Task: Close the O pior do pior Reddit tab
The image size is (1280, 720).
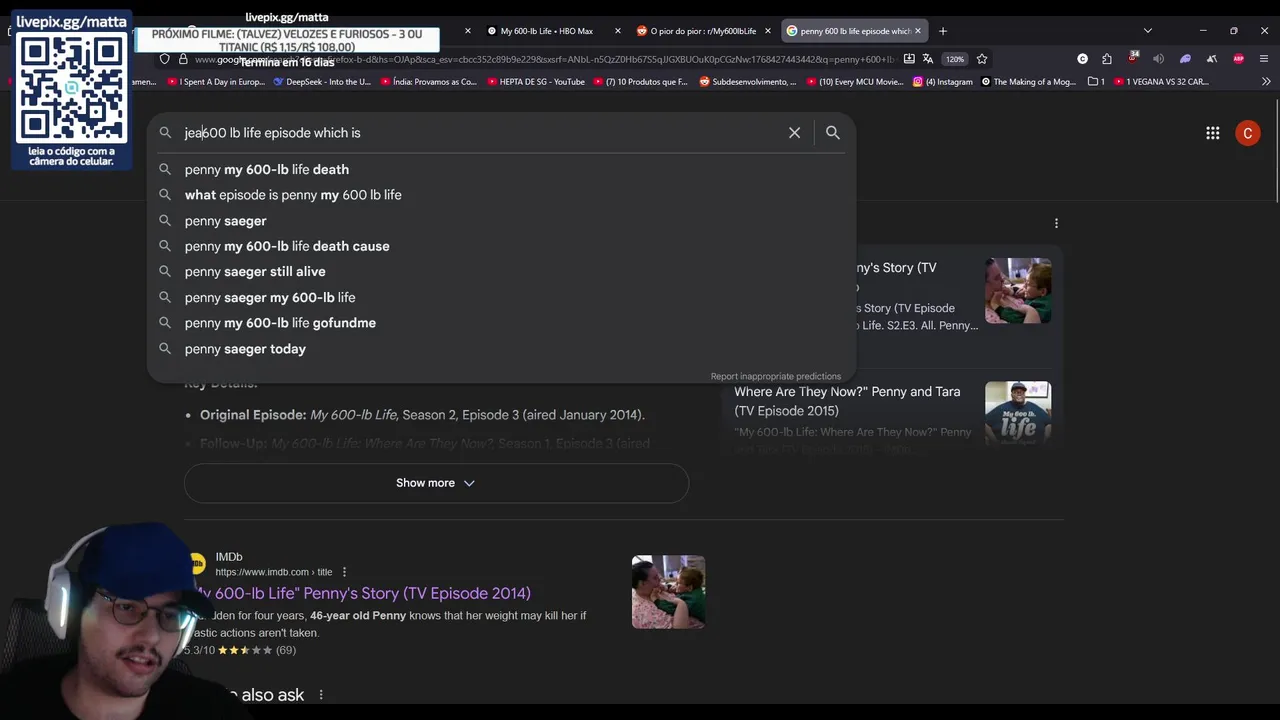Action: click(x=768, y=31)
